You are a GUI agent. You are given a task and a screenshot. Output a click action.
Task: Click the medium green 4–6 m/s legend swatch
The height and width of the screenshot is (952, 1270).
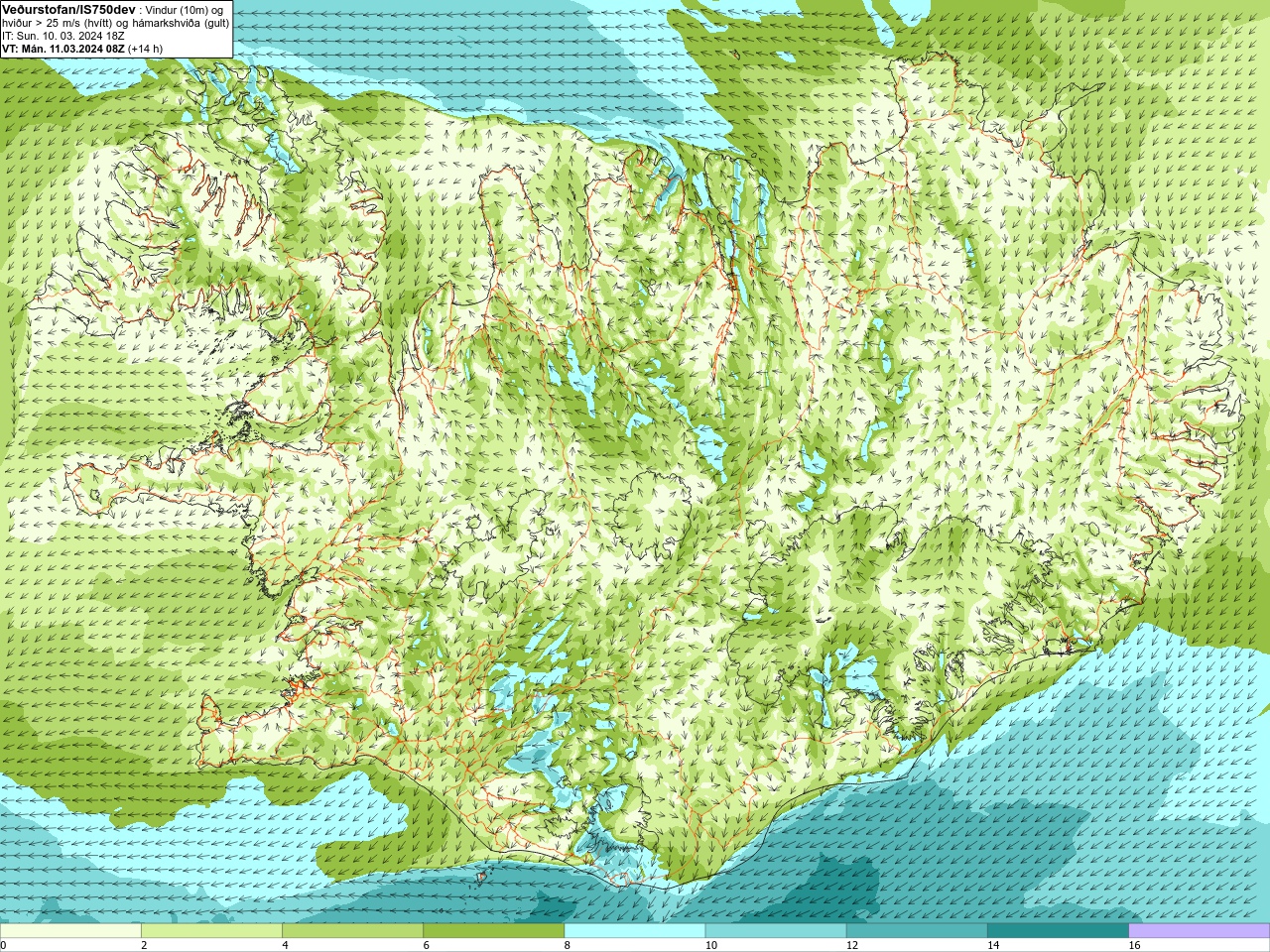click(352, 930)
